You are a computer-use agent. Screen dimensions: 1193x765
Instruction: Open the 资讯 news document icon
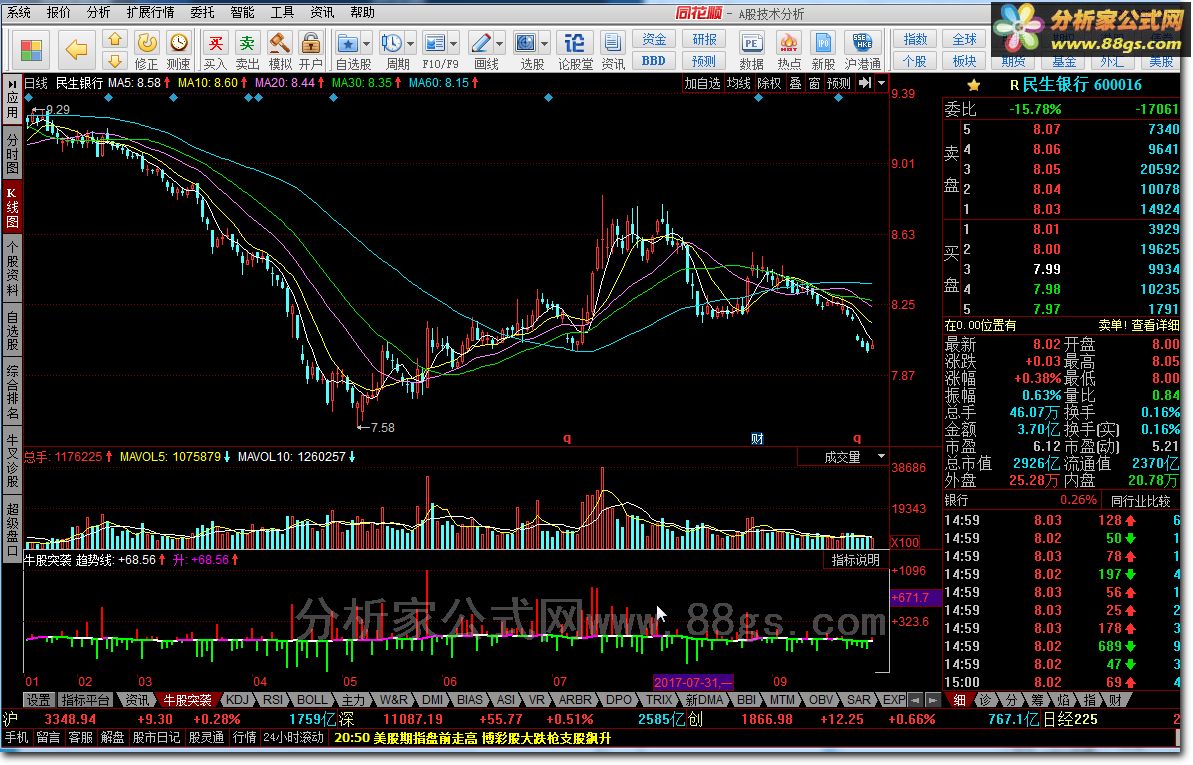tap(612, 50)
